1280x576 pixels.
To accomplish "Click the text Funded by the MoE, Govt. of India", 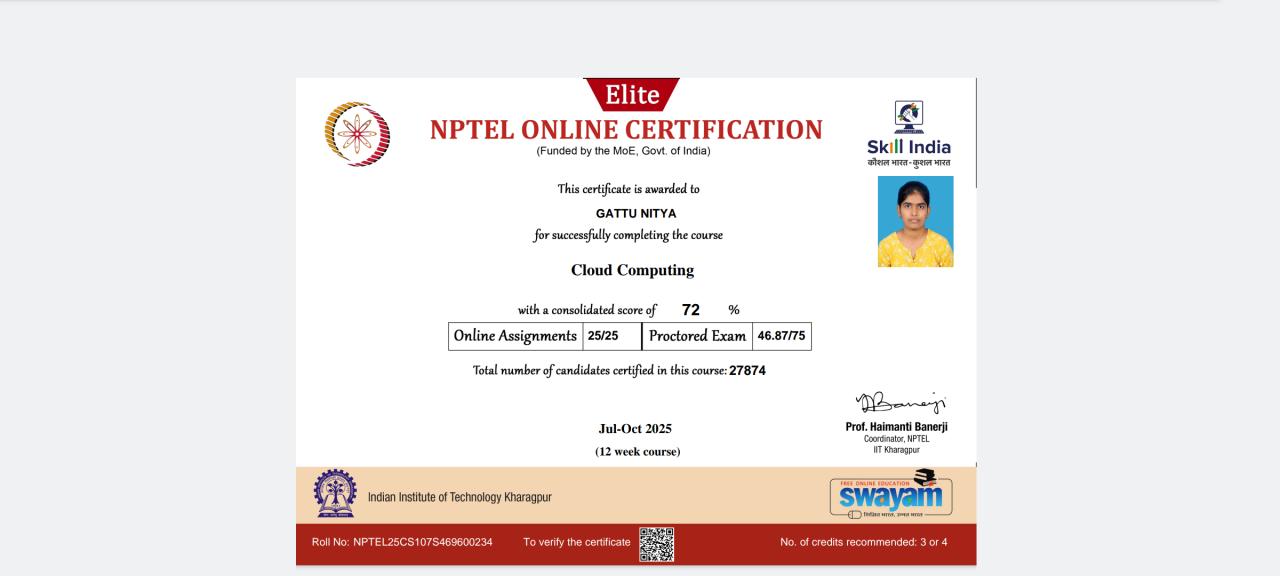I will point(623,151).
